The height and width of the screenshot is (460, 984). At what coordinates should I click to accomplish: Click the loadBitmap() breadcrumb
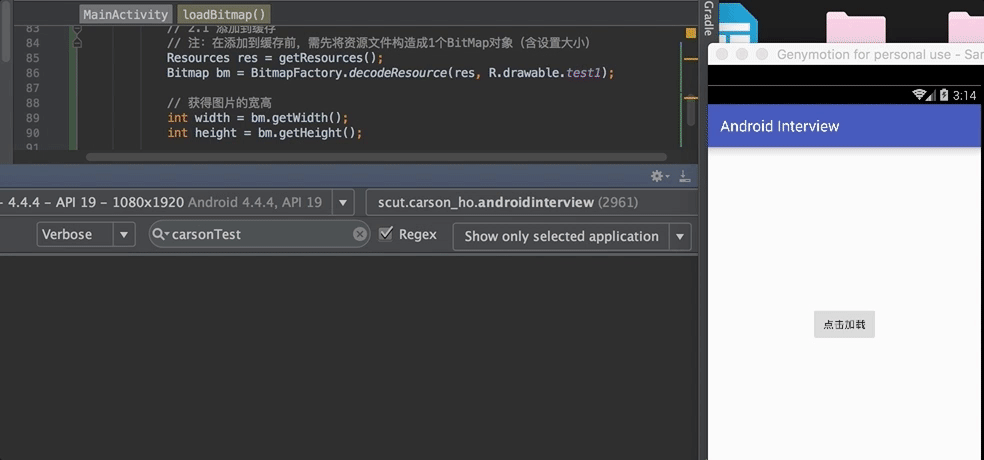(x=224, y=14)
